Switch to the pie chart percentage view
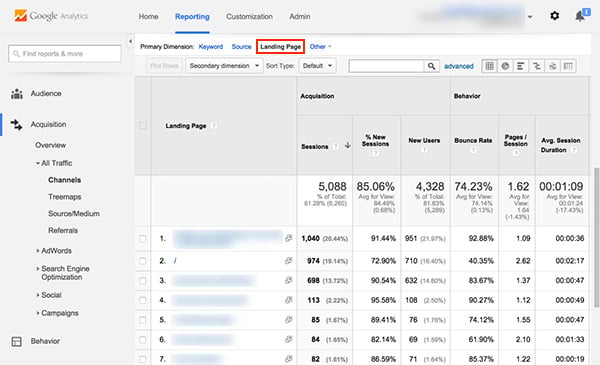The height and width of the screenshot is (365, 600). [x=505, y=66]
